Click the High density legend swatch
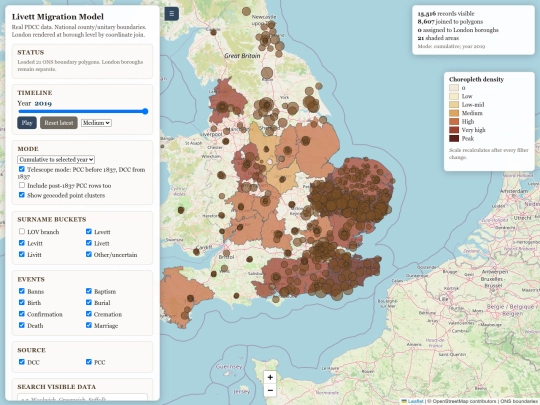540x405 pixels. [454, 122]
